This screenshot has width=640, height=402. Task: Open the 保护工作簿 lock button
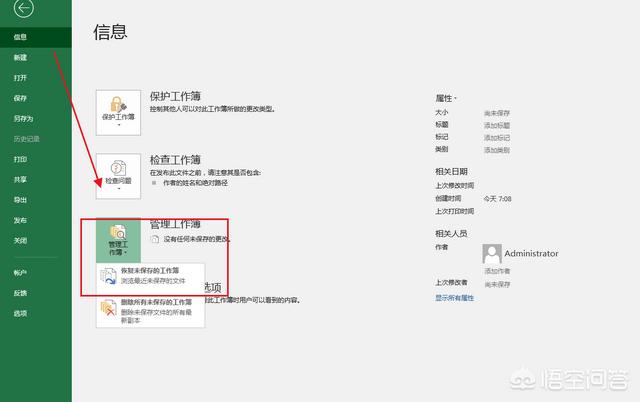[x=118, y=113]
